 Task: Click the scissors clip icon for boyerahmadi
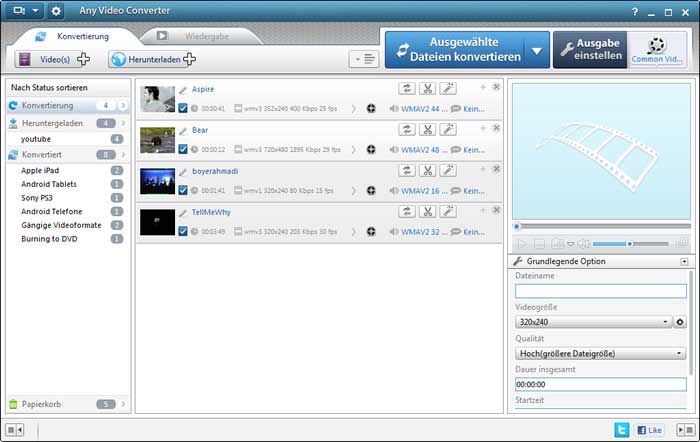coord(427,171)
